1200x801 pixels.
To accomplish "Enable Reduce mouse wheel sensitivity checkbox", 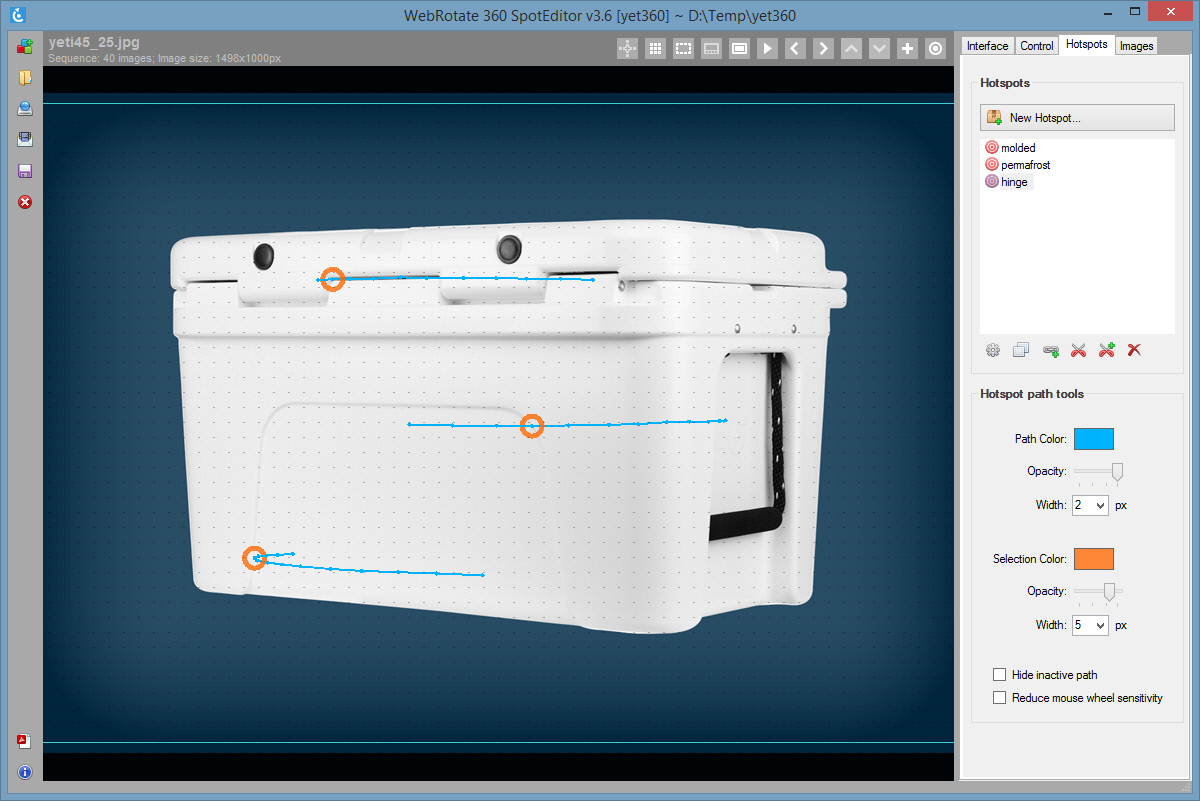I will coord(999,698).
